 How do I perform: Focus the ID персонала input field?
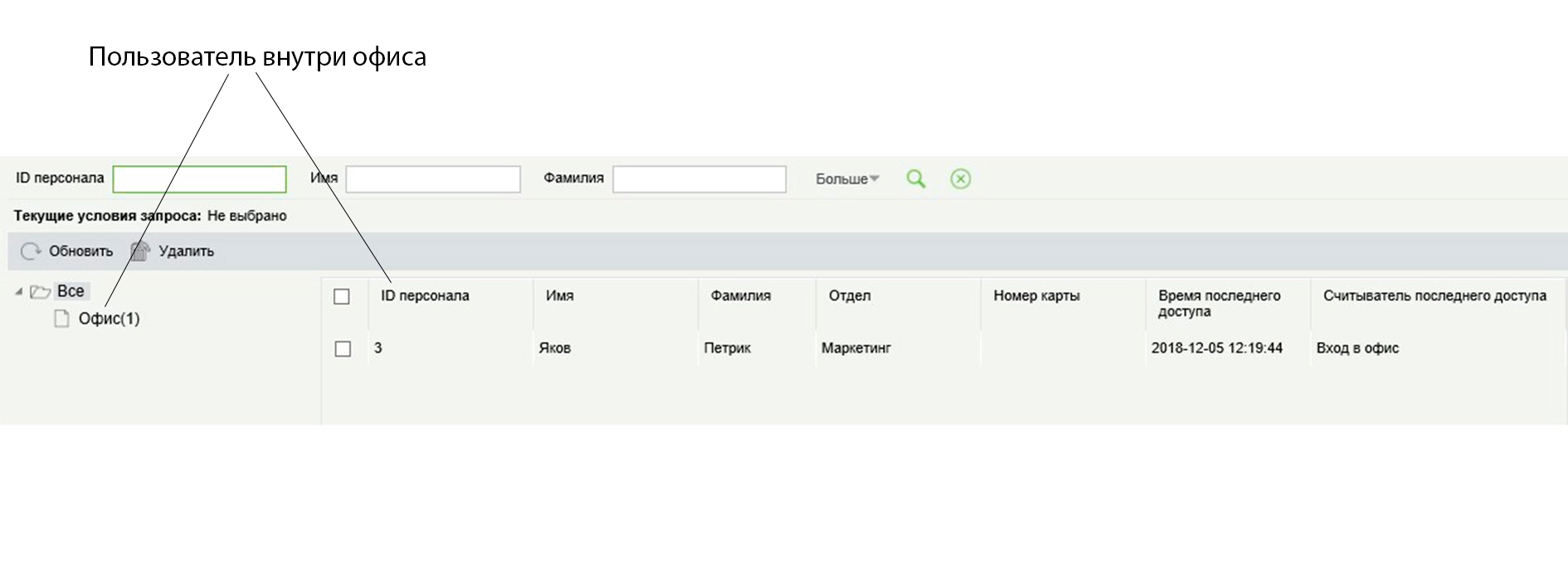pos(199,179)
